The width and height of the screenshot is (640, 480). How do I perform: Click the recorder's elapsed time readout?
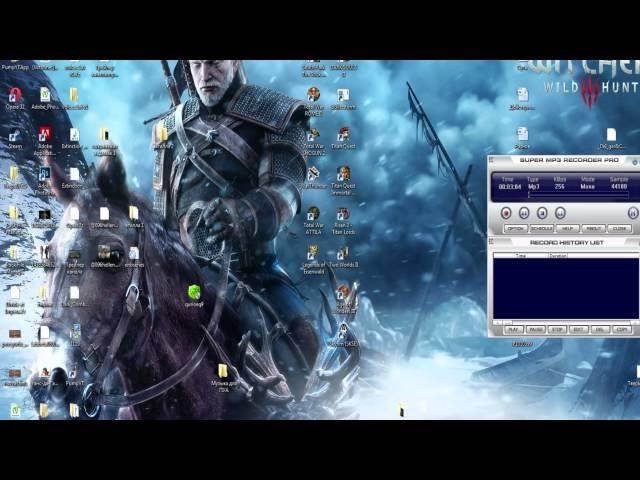tap(510, 187)
